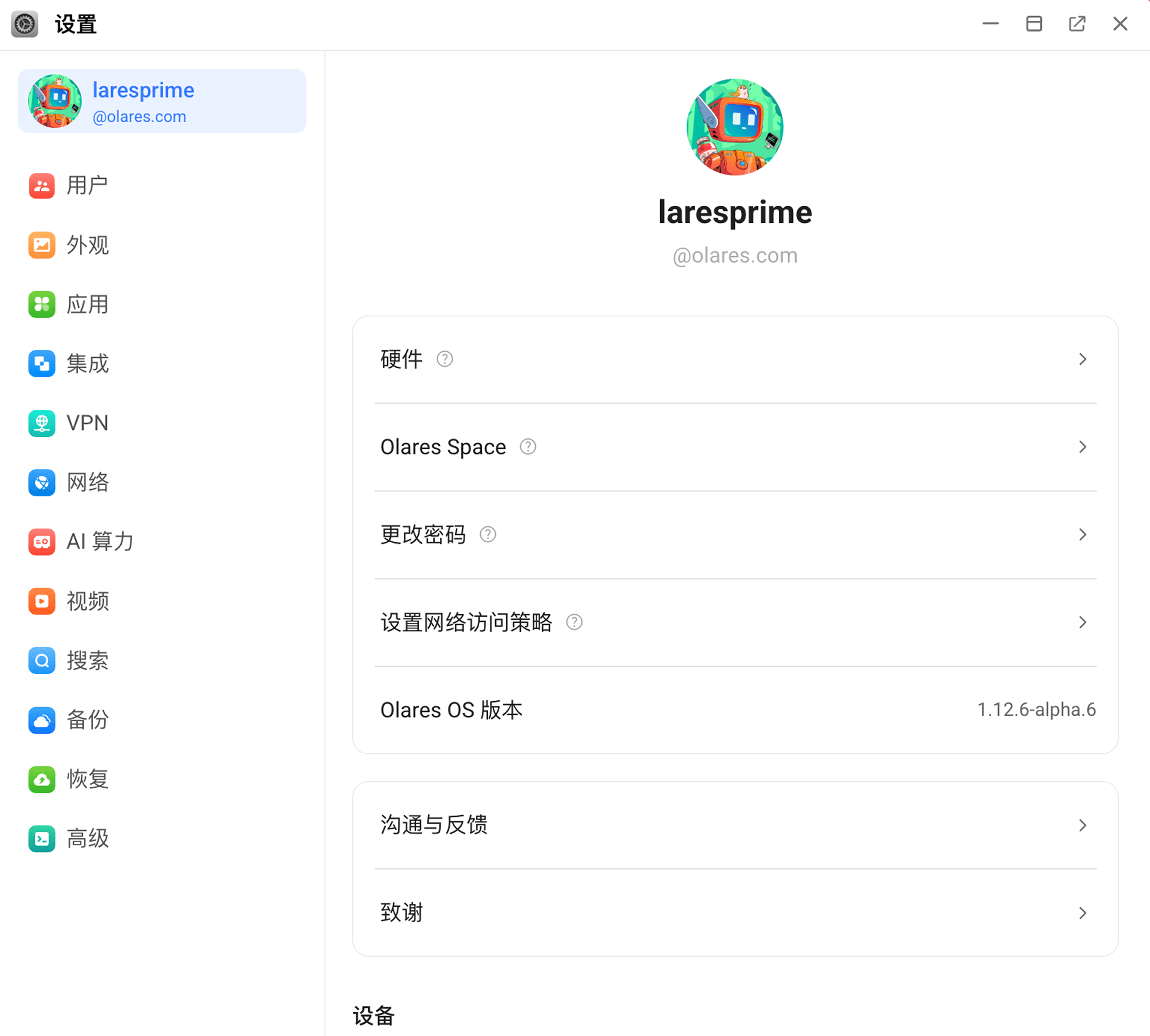
Task: Switch to the 备份 section
Action: coord(162,720)
